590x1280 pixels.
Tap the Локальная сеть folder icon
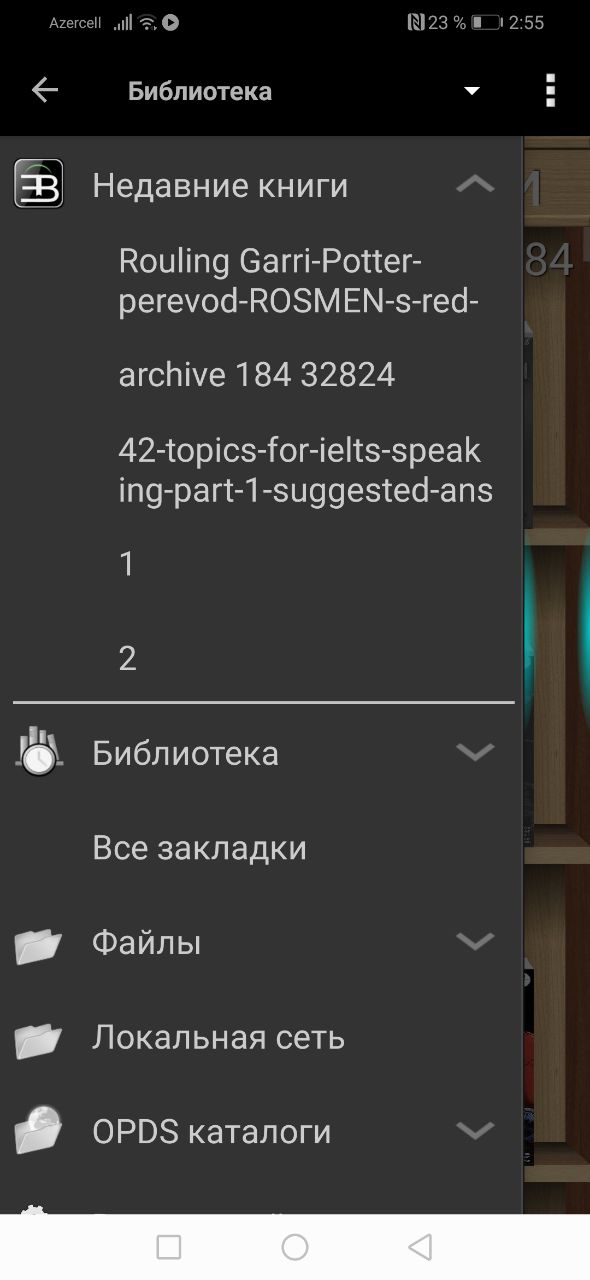[39, 1039]
